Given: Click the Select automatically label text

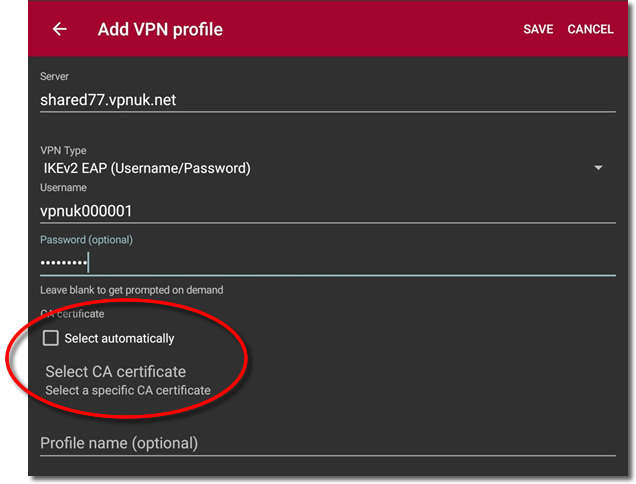Looking at the screenshot, I should pyautogui.click(x=119, y=338).
